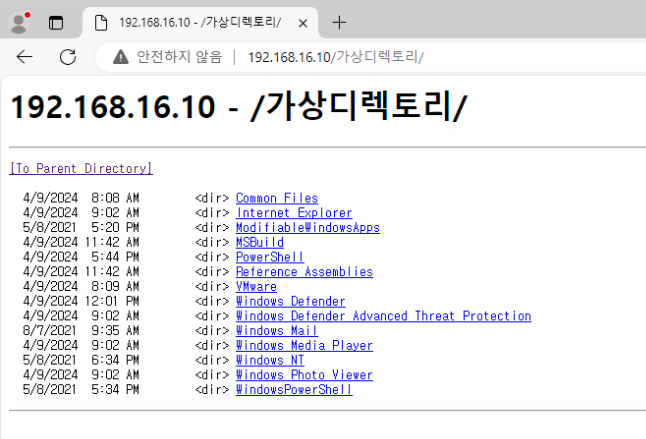The height and width of the screenshot is (439, 646).
Task: Click the timestamp '4/9/2024 12:01 PM'
Action: click(81, 301)
